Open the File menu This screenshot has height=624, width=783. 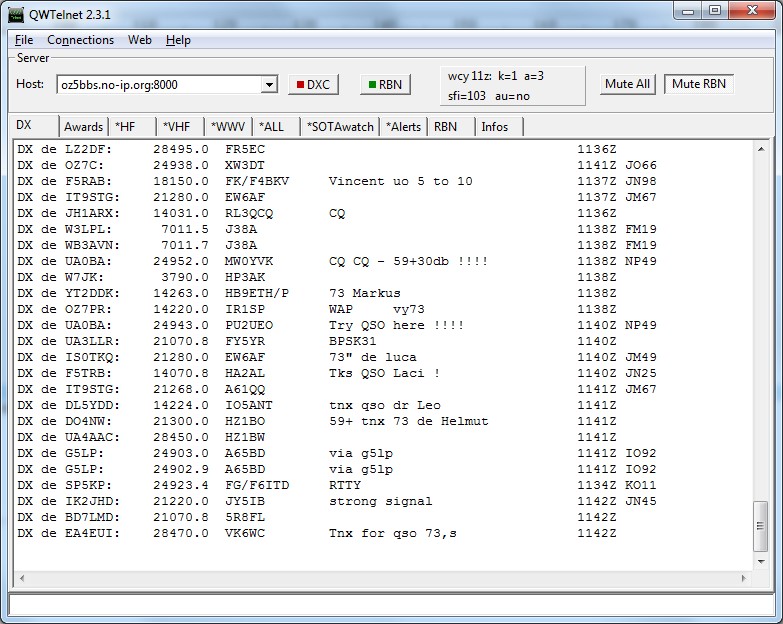[24, 40]
